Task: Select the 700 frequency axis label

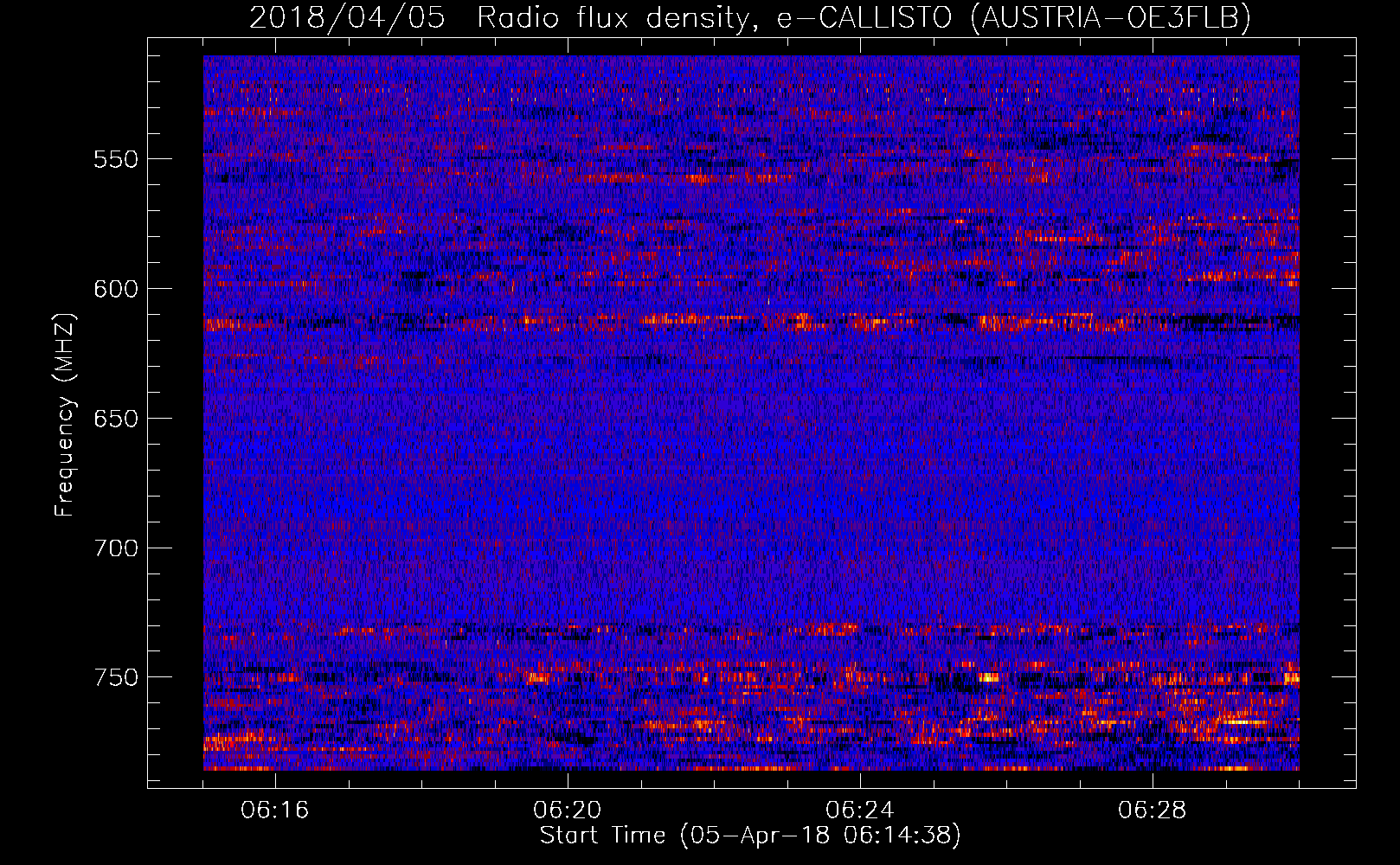Action: point(116,548)
